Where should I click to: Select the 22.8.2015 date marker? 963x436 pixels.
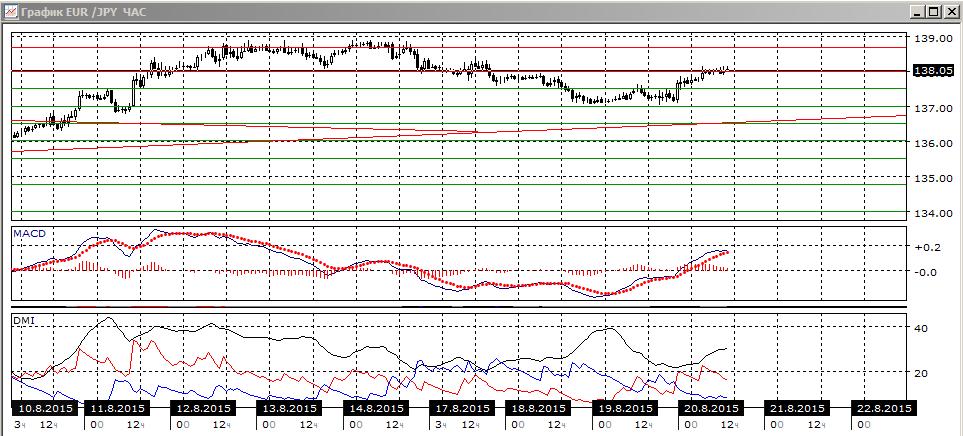pyautogui.click(x=883, y=408)
